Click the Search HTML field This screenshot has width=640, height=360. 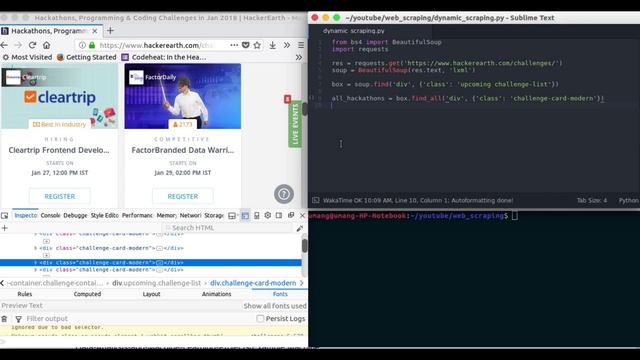(227, 228)
